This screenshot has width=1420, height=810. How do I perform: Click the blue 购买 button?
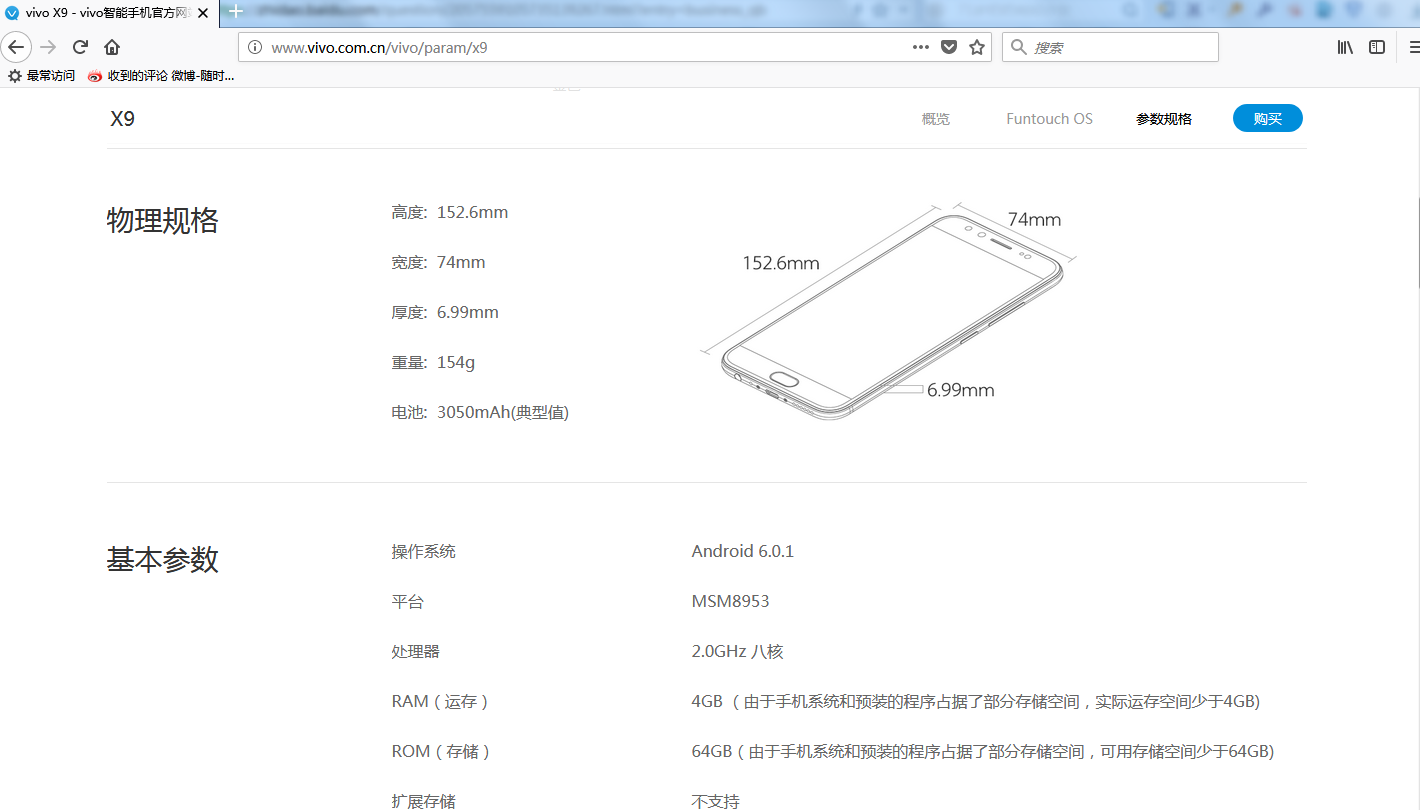click(x=1268, y=118)
